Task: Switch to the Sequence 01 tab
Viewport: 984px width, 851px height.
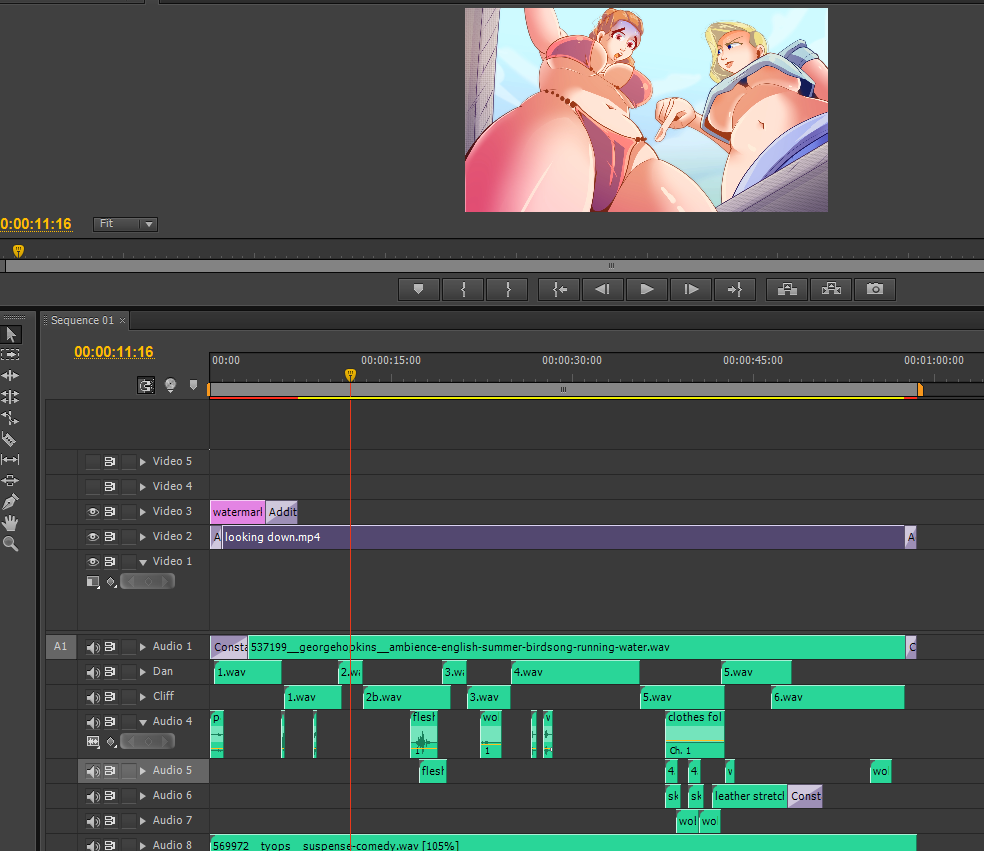Action: pyautogui.click(x=82, y=321)
